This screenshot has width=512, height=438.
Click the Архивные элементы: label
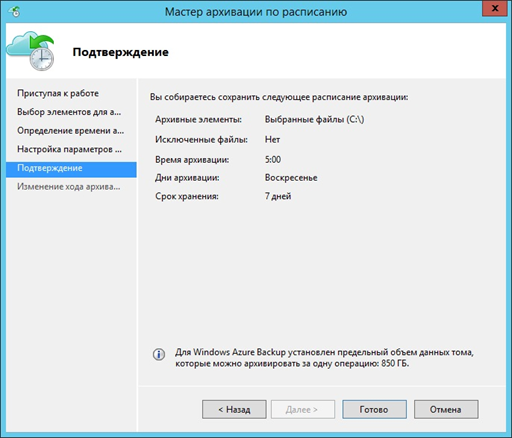198,119
